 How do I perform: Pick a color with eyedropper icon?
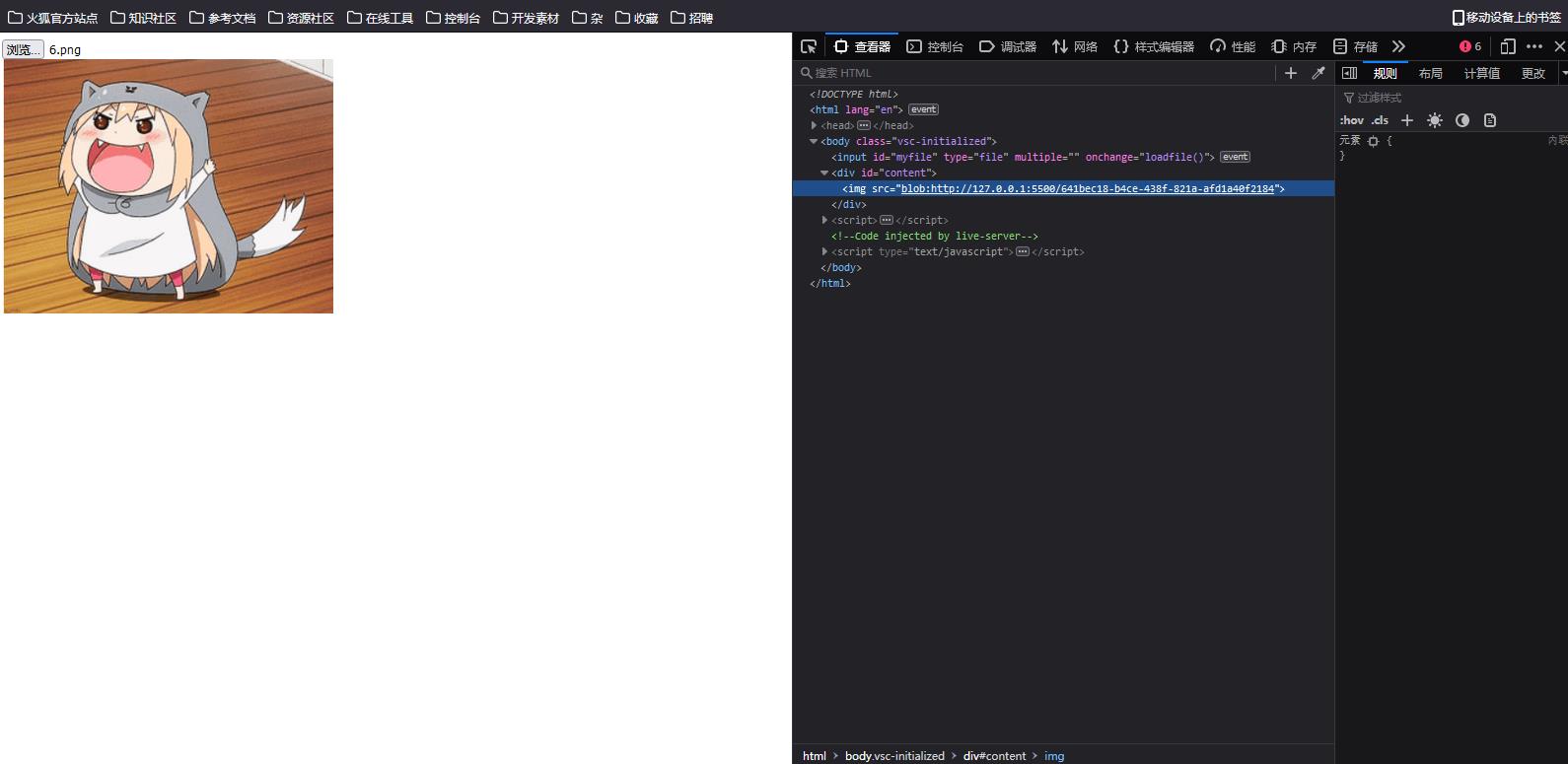point(1319,73)
